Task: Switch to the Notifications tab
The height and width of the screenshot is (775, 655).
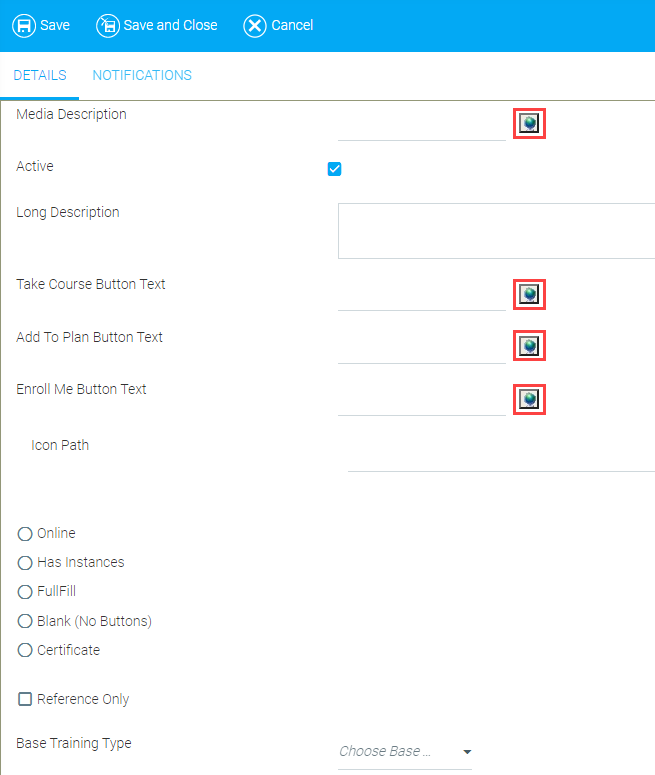Action: tap(142, 75)
